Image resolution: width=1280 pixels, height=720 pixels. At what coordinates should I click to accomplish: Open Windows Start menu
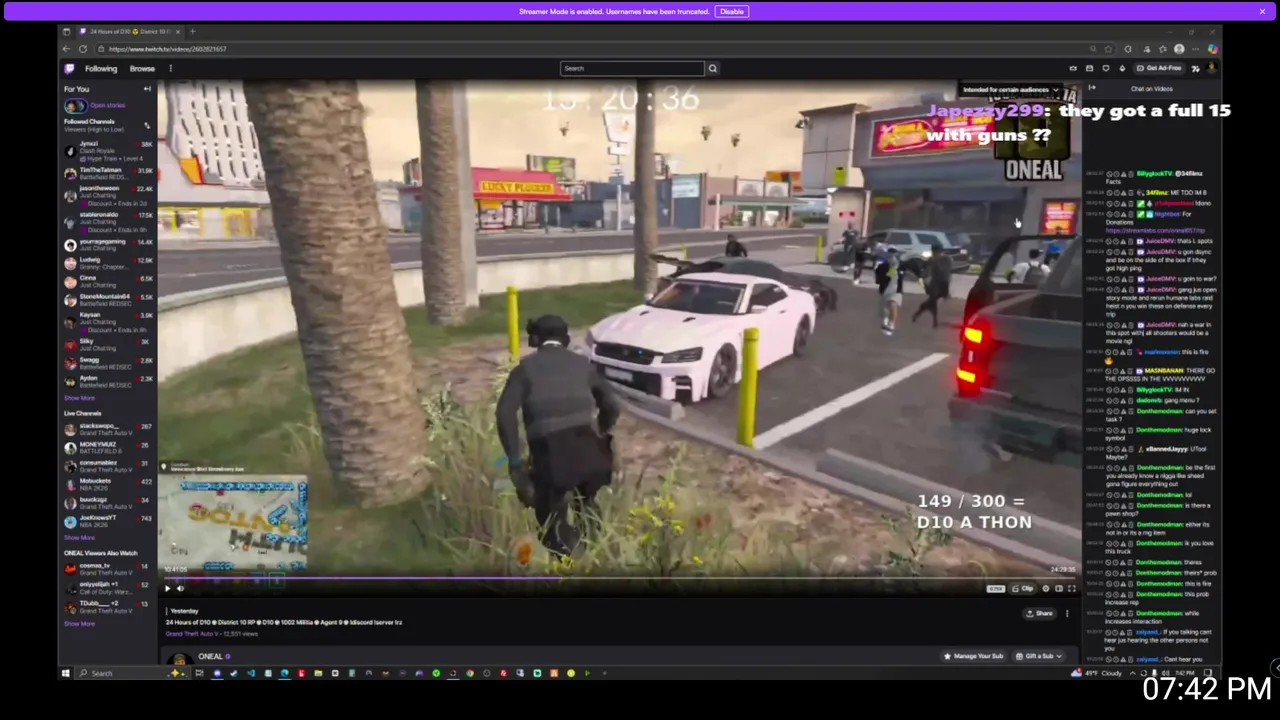(66, 673)
